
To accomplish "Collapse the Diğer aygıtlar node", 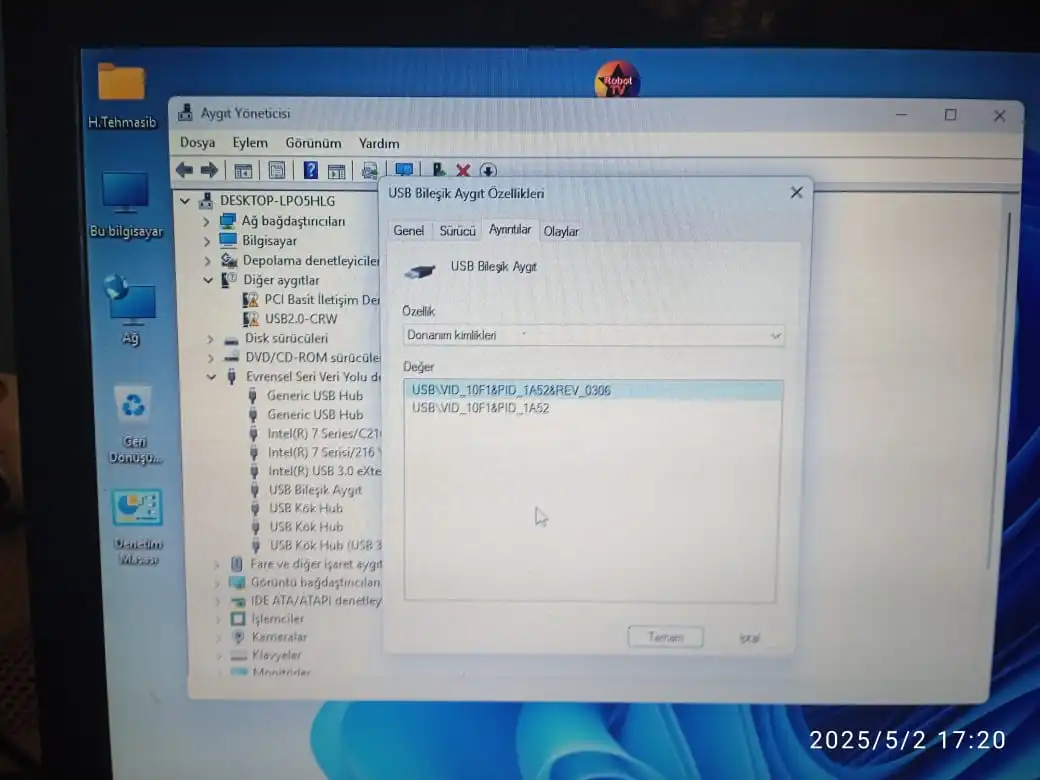I will coord(208,280).
